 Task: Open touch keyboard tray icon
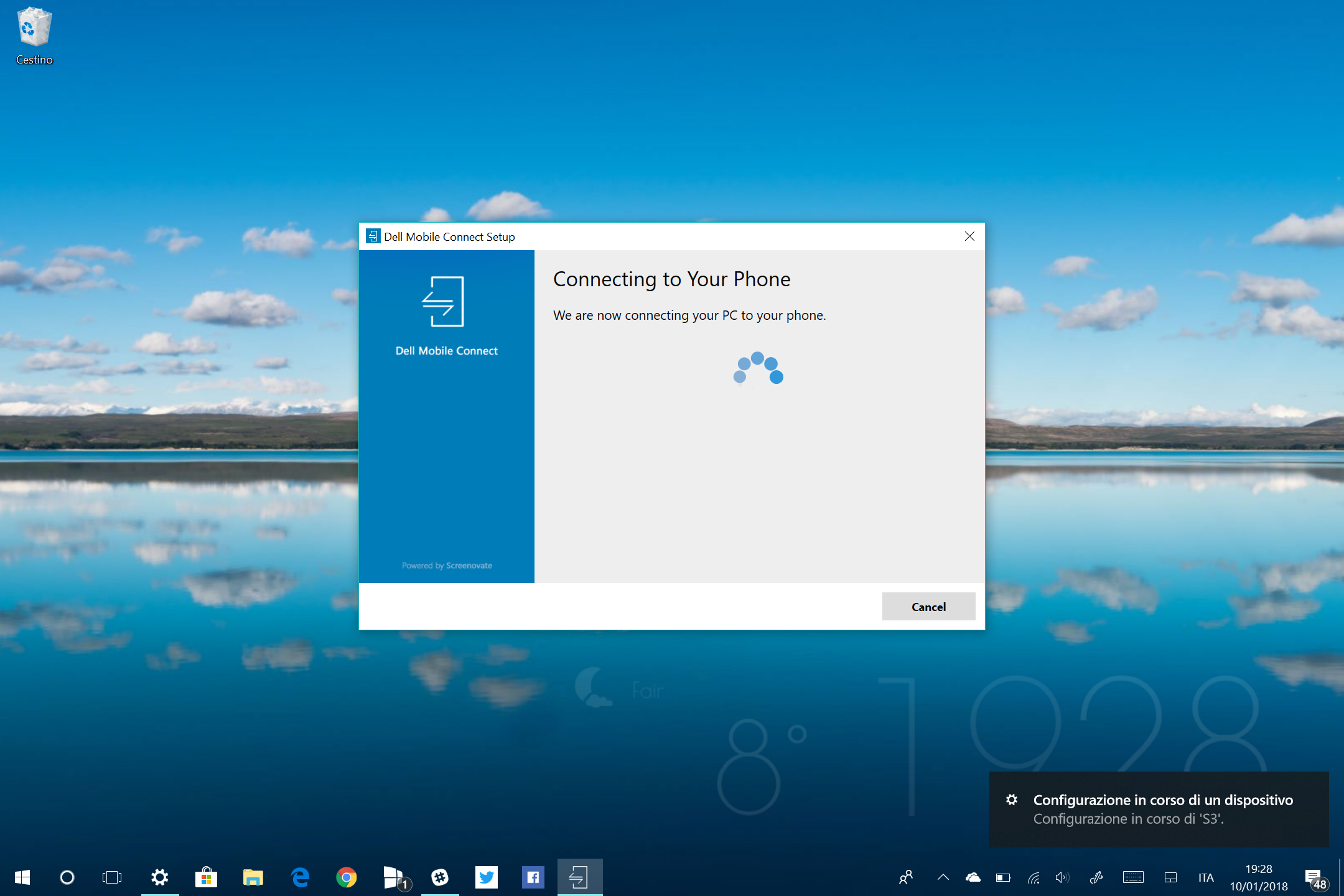[1133, 877]
